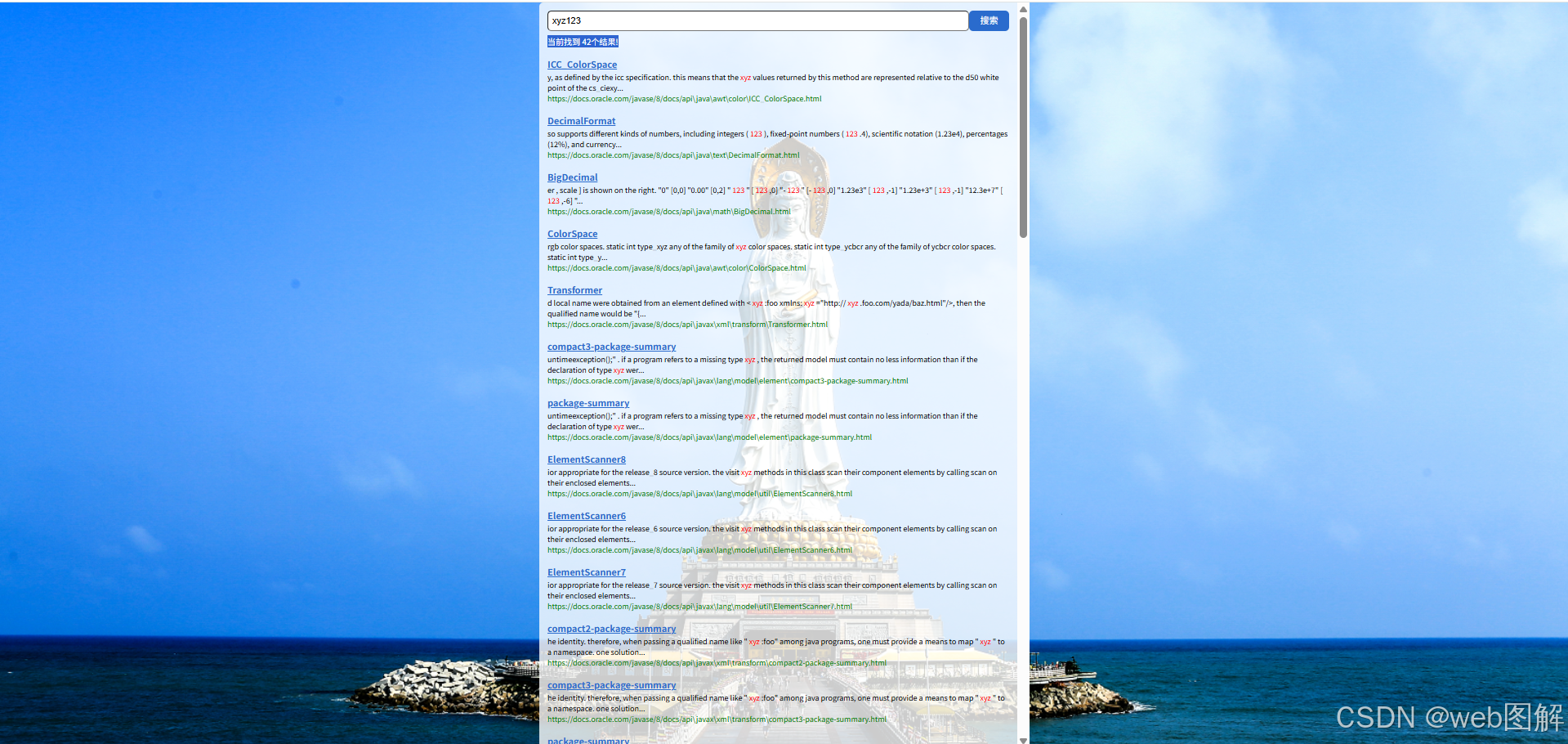Click DecimalFormat snippet starting 'so supports different kinds'
This screenshot has height=744, width=1568.
777,139
